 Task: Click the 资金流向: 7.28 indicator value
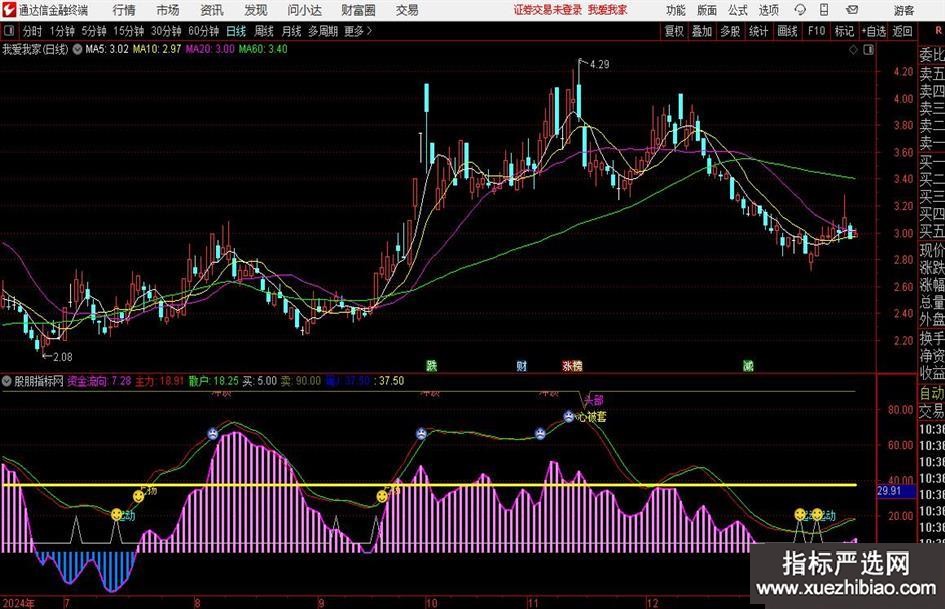[x=99, y=381]
